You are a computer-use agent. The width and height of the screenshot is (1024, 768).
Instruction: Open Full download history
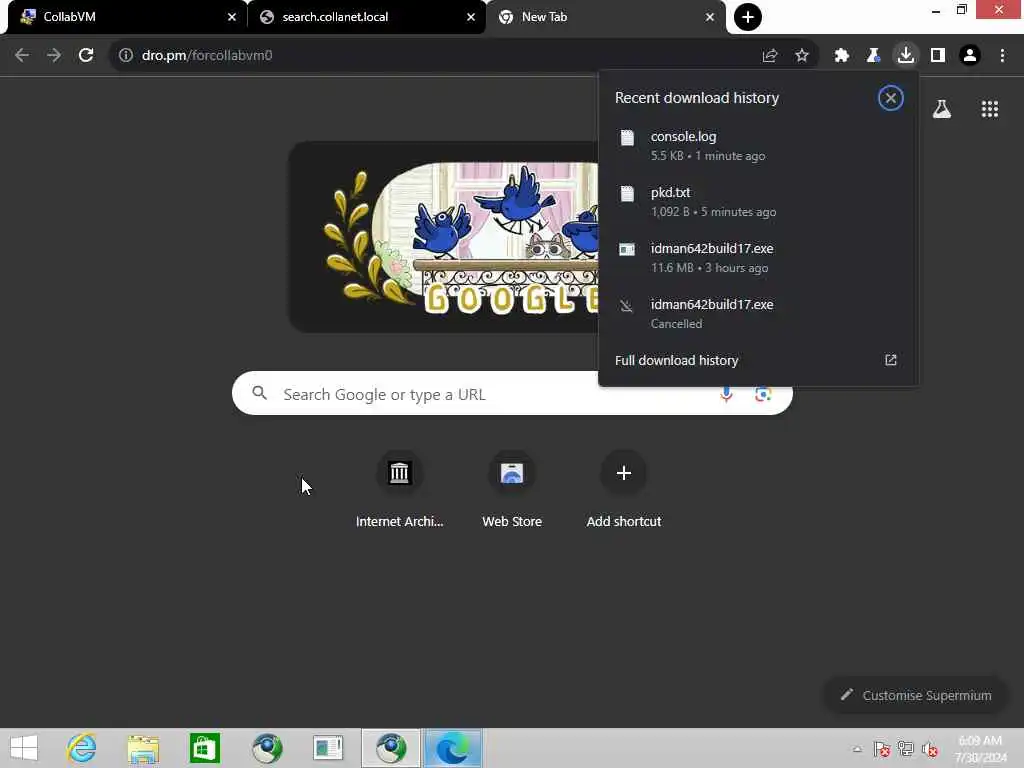pyautogui.click(x=758, y=360)
